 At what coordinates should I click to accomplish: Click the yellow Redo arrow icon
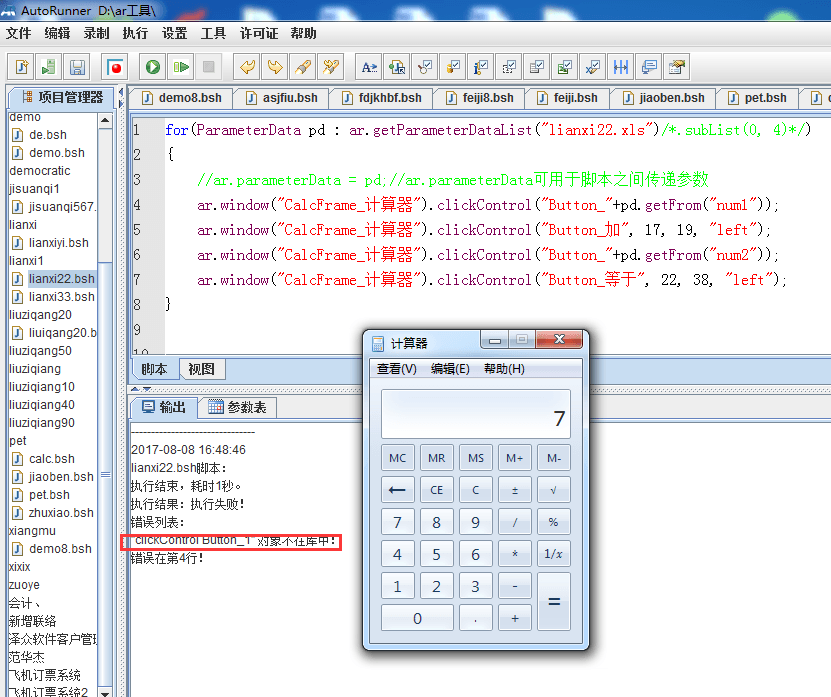(274, 67)
